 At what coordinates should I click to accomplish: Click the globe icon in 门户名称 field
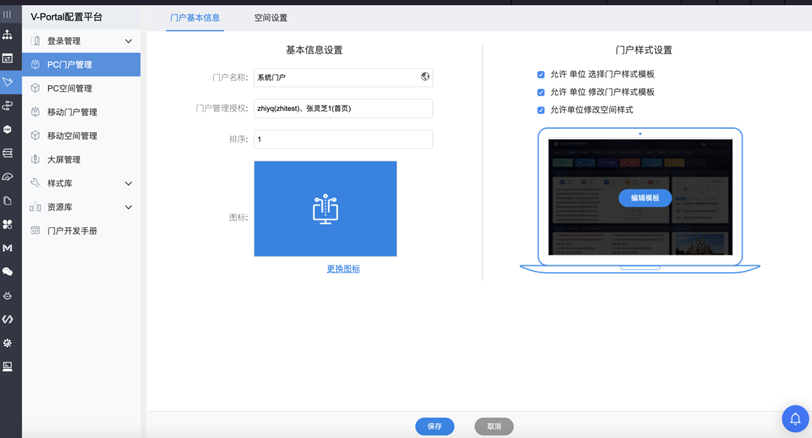425,76
